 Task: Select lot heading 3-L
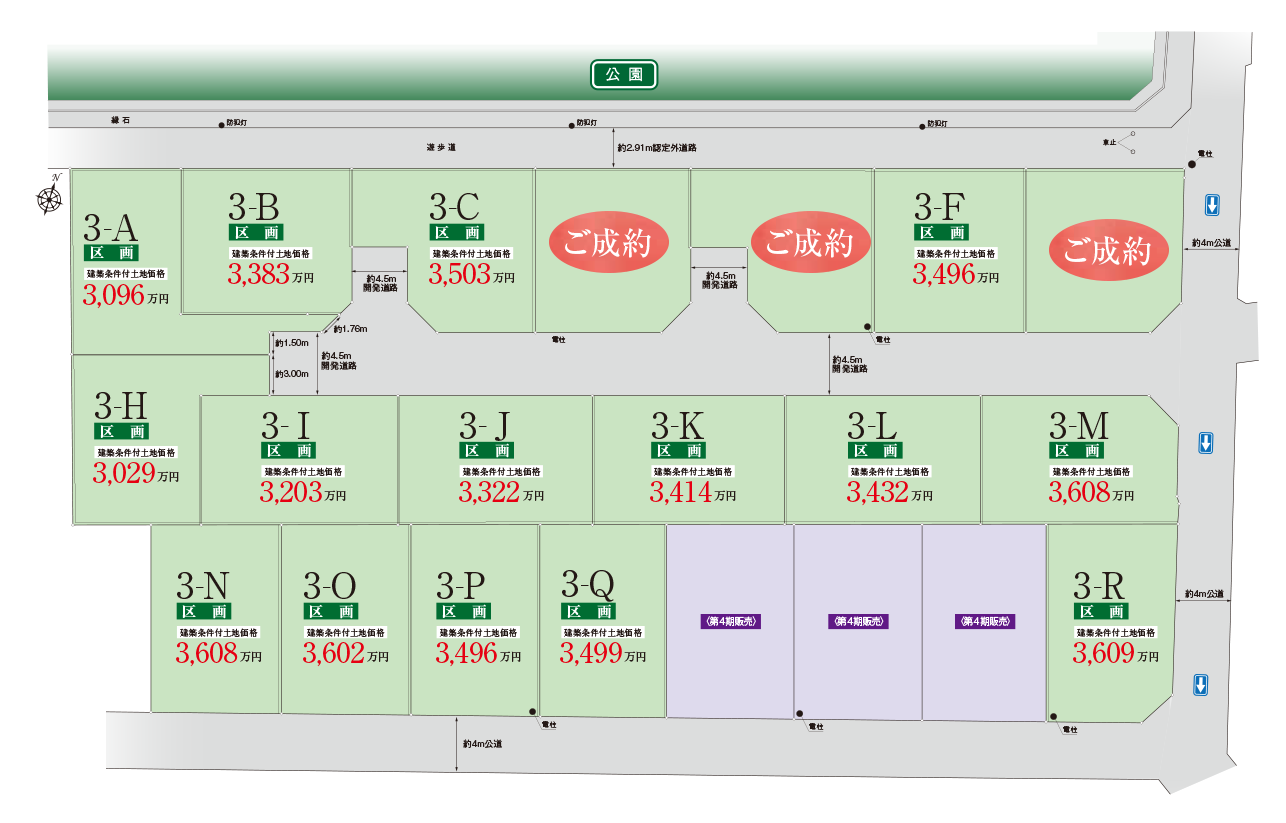pos(871,424)
